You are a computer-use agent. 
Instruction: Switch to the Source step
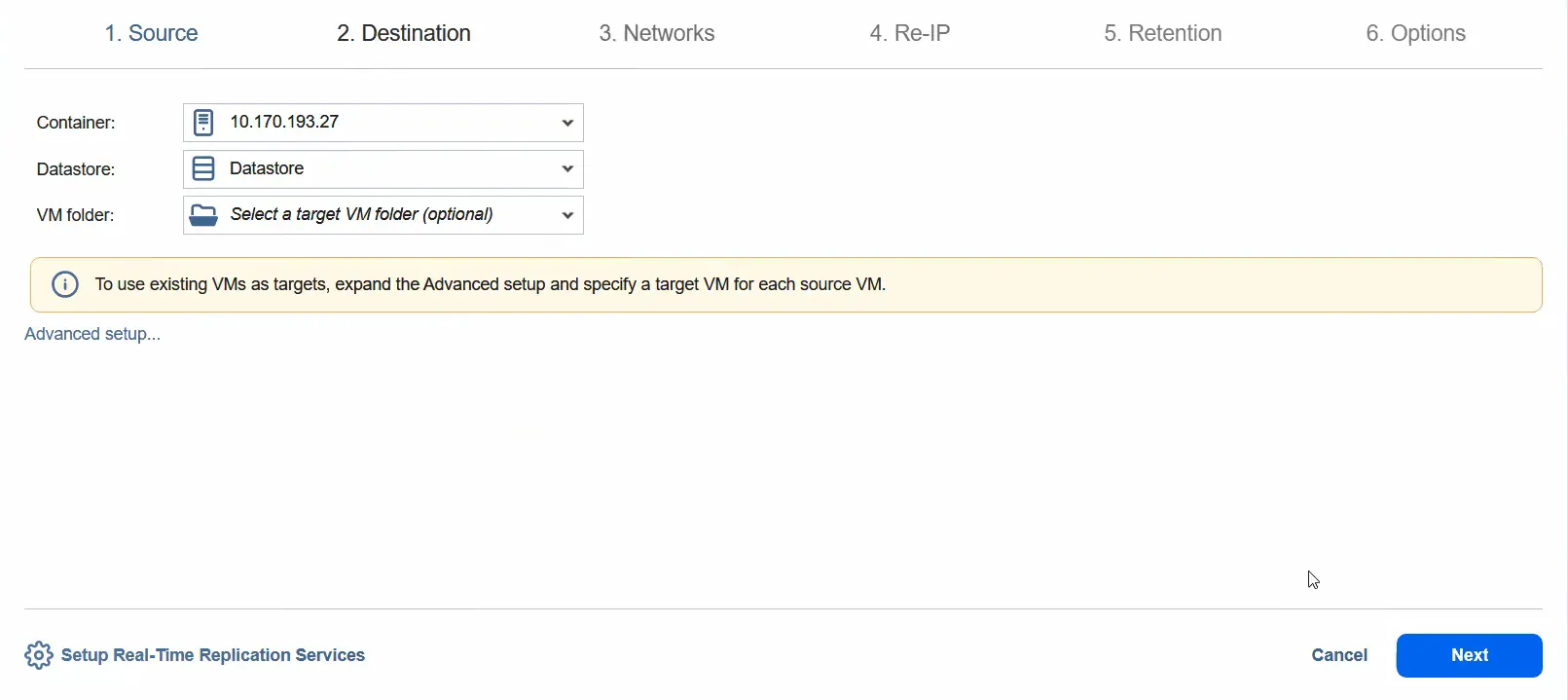pos(151,32)
